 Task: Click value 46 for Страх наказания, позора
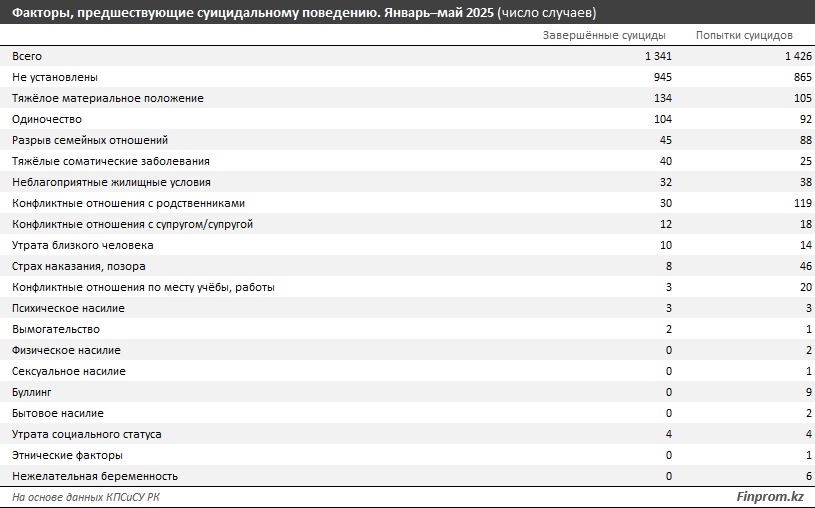[x=806, y=266]
